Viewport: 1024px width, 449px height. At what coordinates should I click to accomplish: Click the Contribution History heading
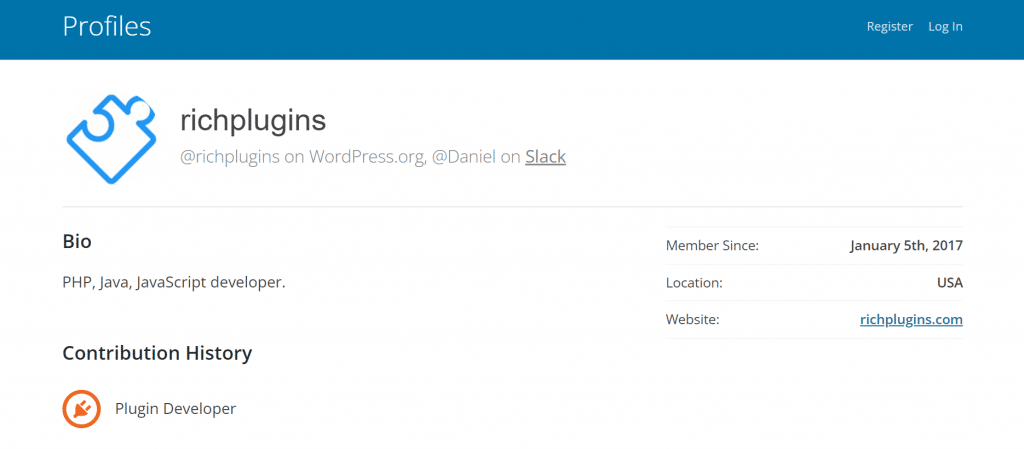pyautogui.click(x=157, y=353)
